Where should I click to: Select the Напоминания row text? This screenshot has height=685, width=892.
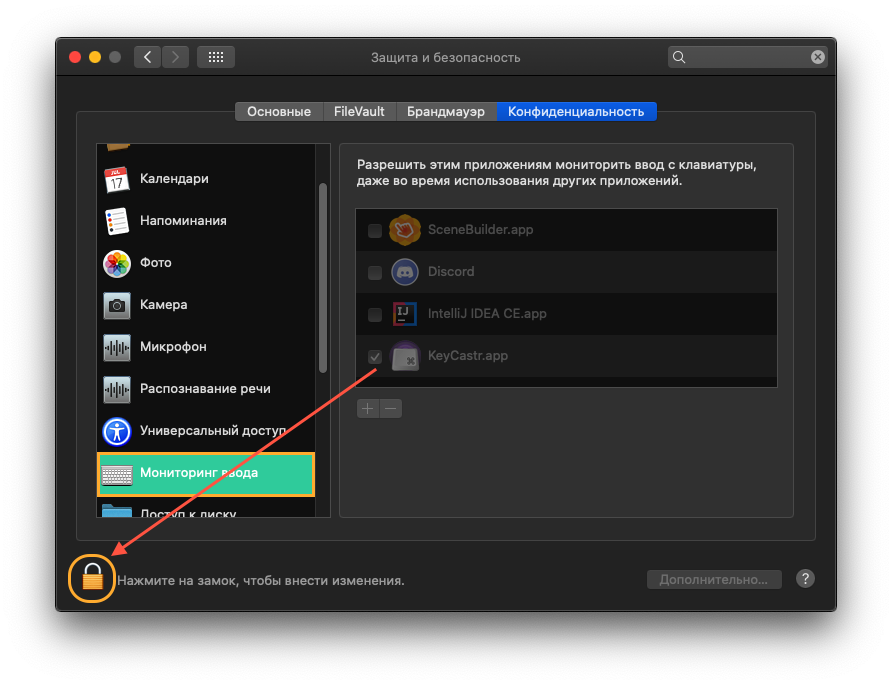(x=183, y=221)
